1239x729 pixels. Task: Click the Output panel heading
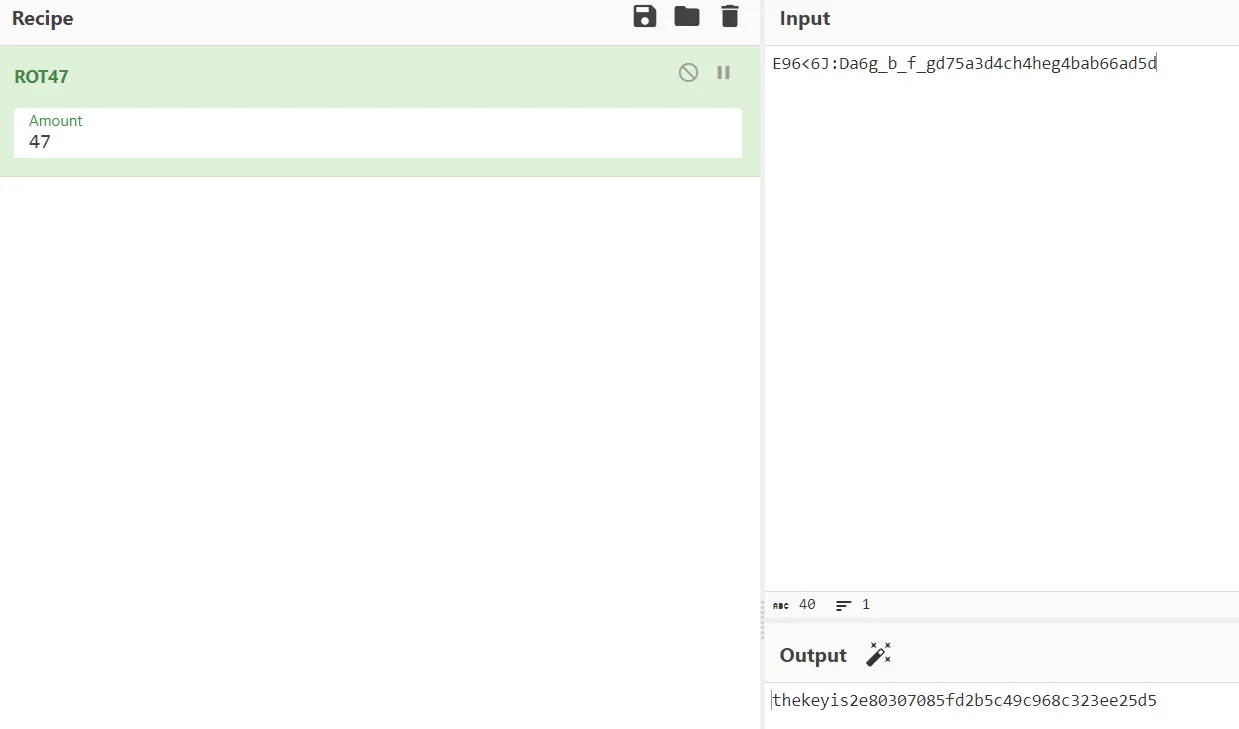pyautogui.click(x=813, y=656)
